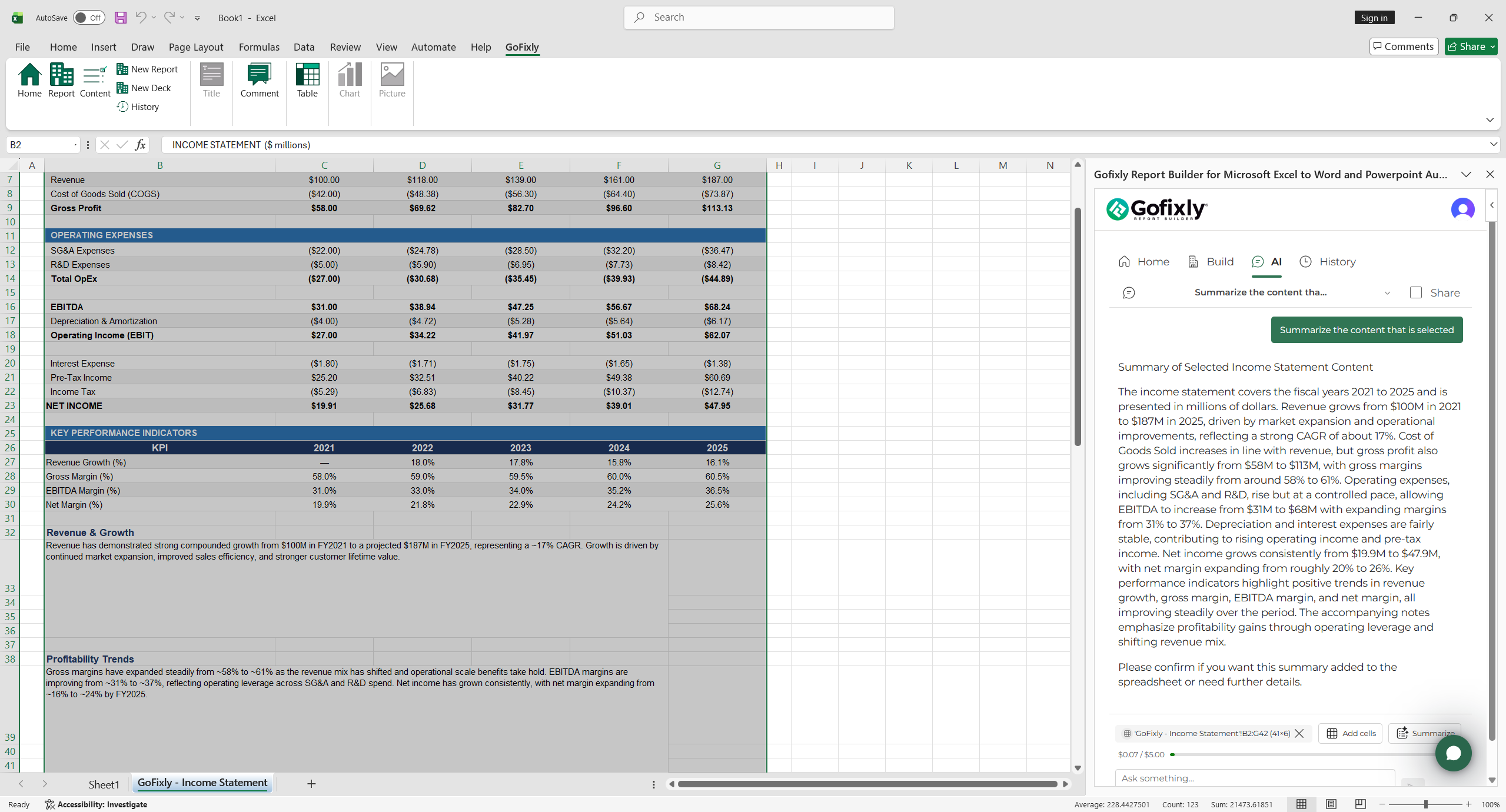Click the vertical sheet scrollbar
Screen dimensions: 1506x812
1077,327
